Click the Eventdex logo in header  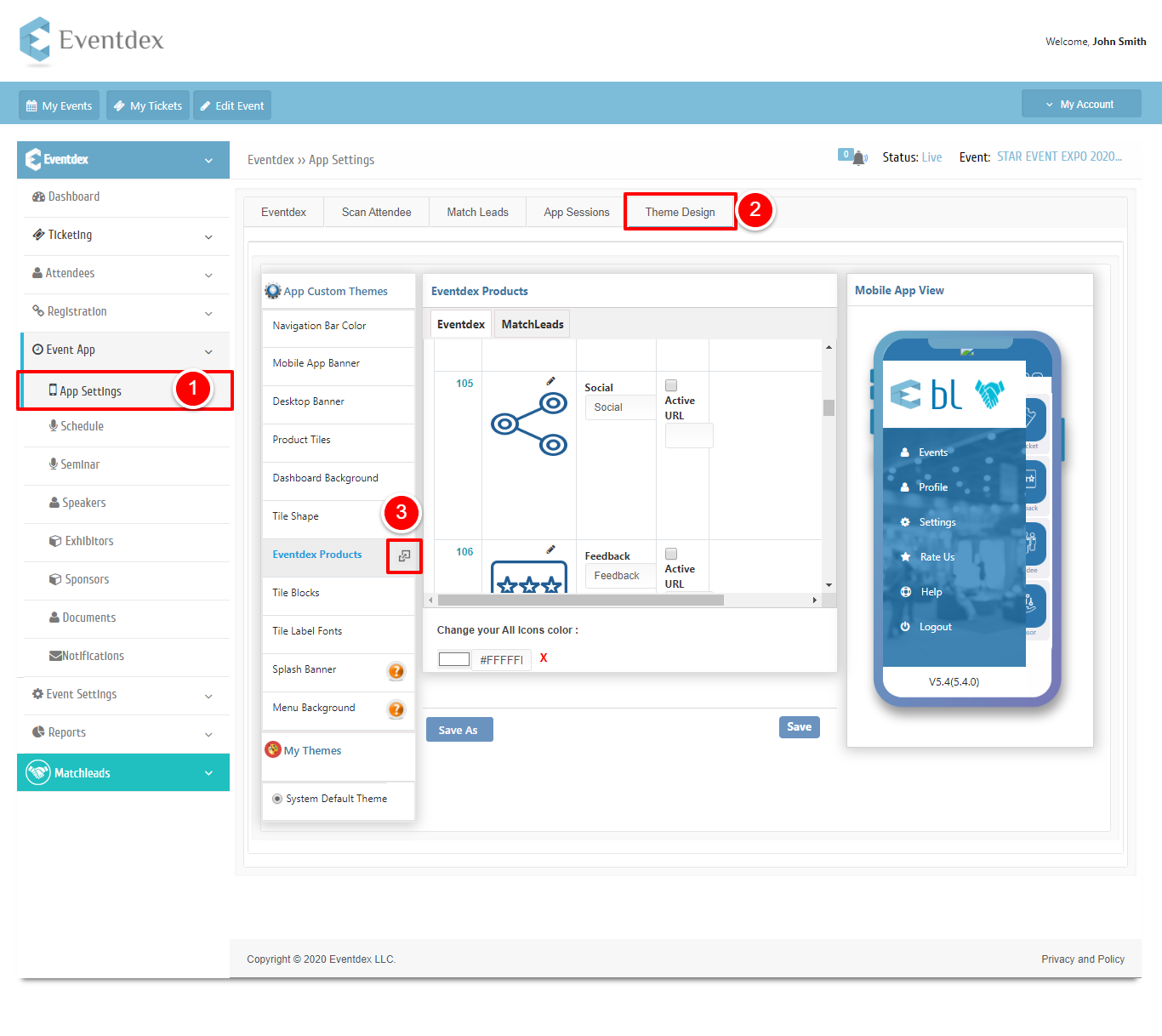click(92, 40)
